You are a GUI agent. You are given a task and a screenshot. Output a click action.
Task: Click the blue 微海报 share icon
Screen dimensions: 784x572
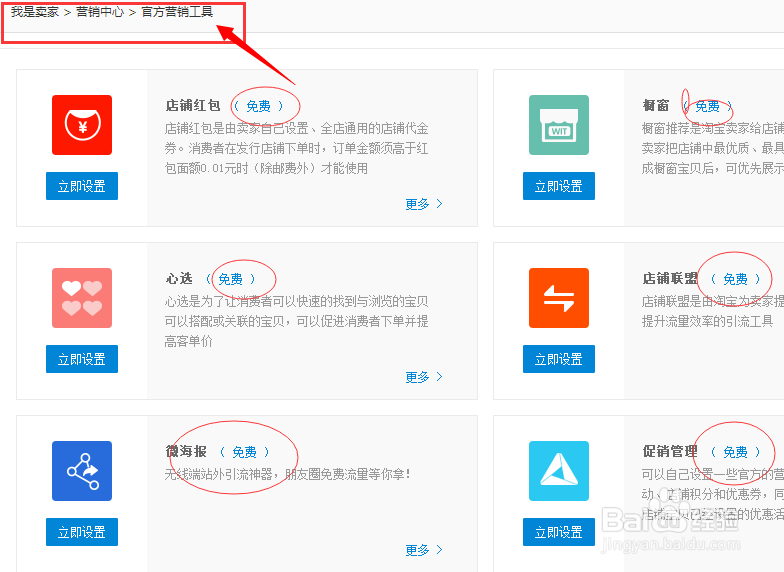(82, 471)
